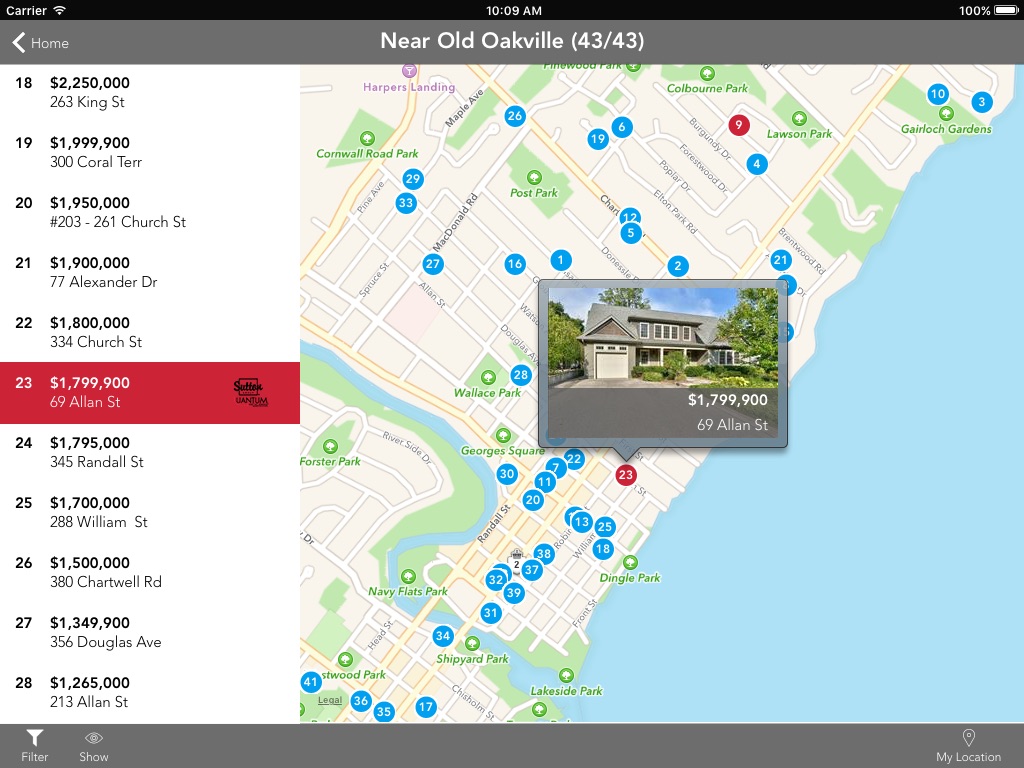
Task: Tap the Navy Flats Park marker
Action: pos(408,576)
